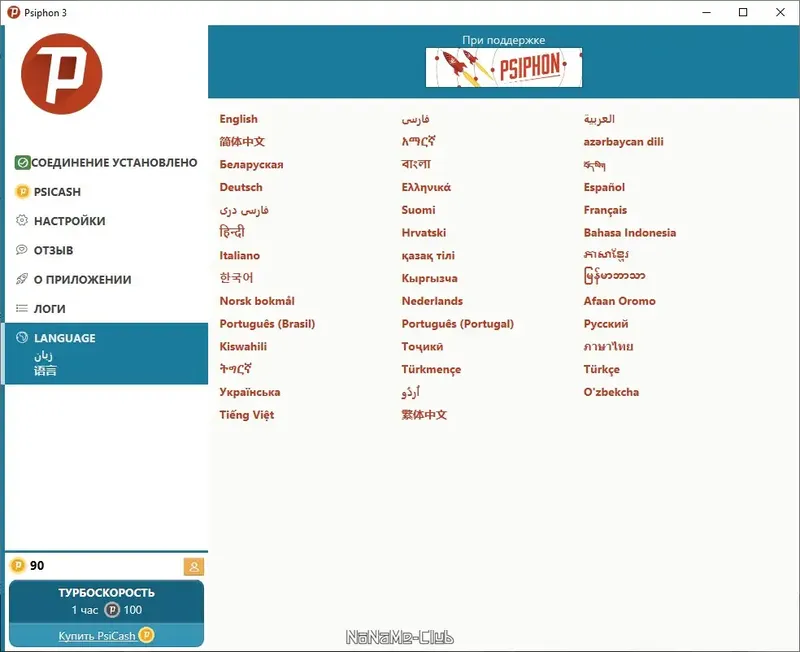Screen dimensions: 800x652
Task: Click the Psiphon rocket sponsor banner
Action: tap(504, 67)
